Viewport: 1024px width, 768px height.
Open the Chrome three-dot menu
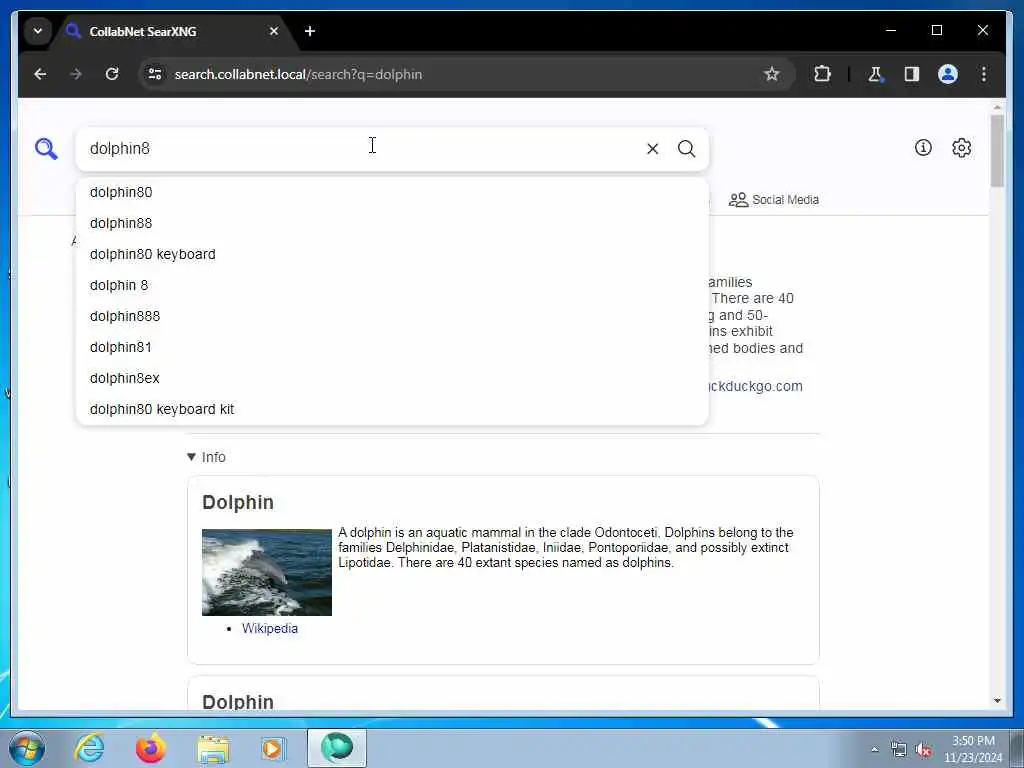984,74
